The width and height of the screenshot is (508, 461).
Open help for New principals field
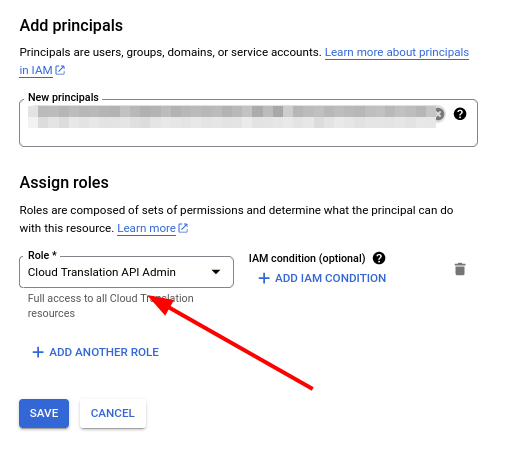(x=460, y=114)
